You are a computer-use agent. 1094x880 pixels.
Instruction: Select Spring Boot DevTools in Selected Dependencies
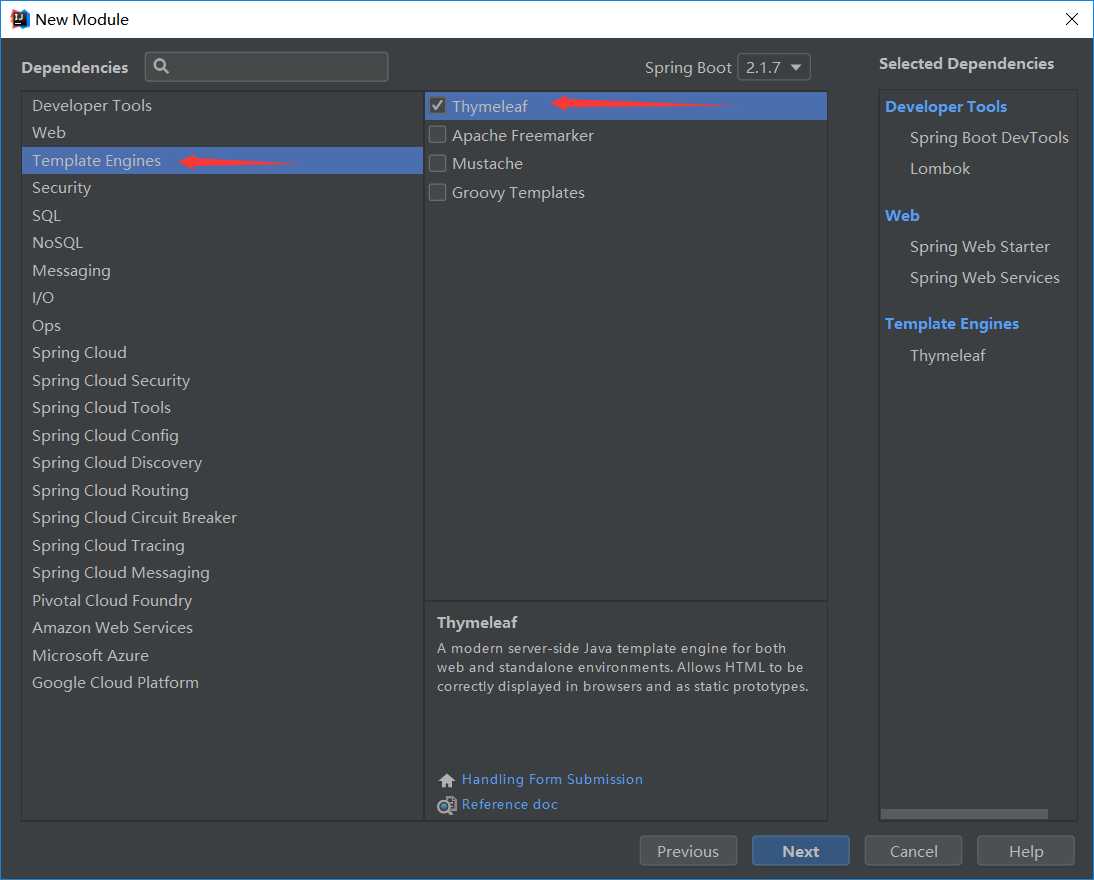pos(989,138)
